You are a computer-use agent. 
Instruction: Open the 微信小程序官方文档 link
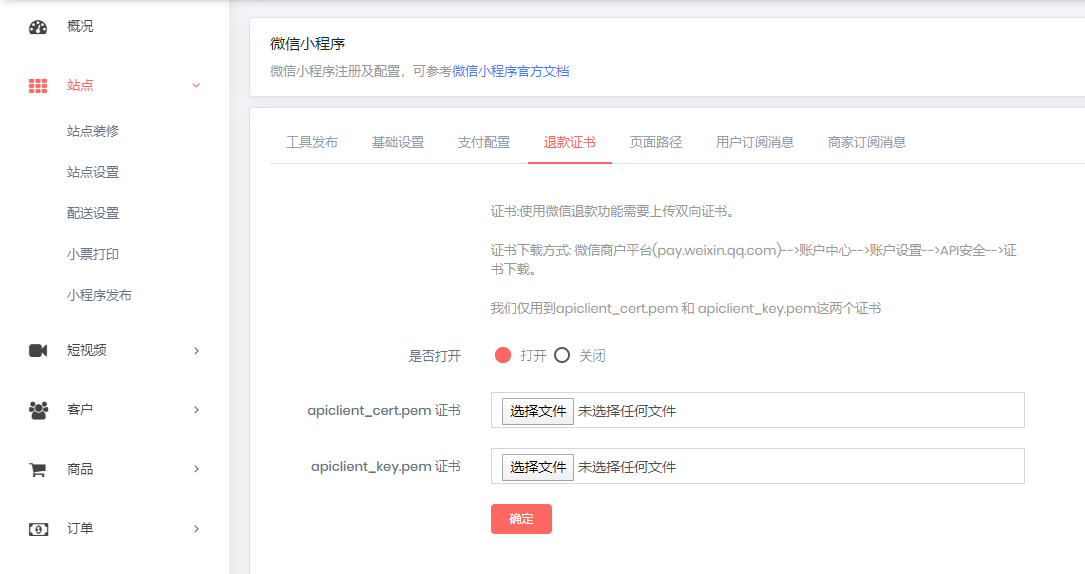pos(510,71)
